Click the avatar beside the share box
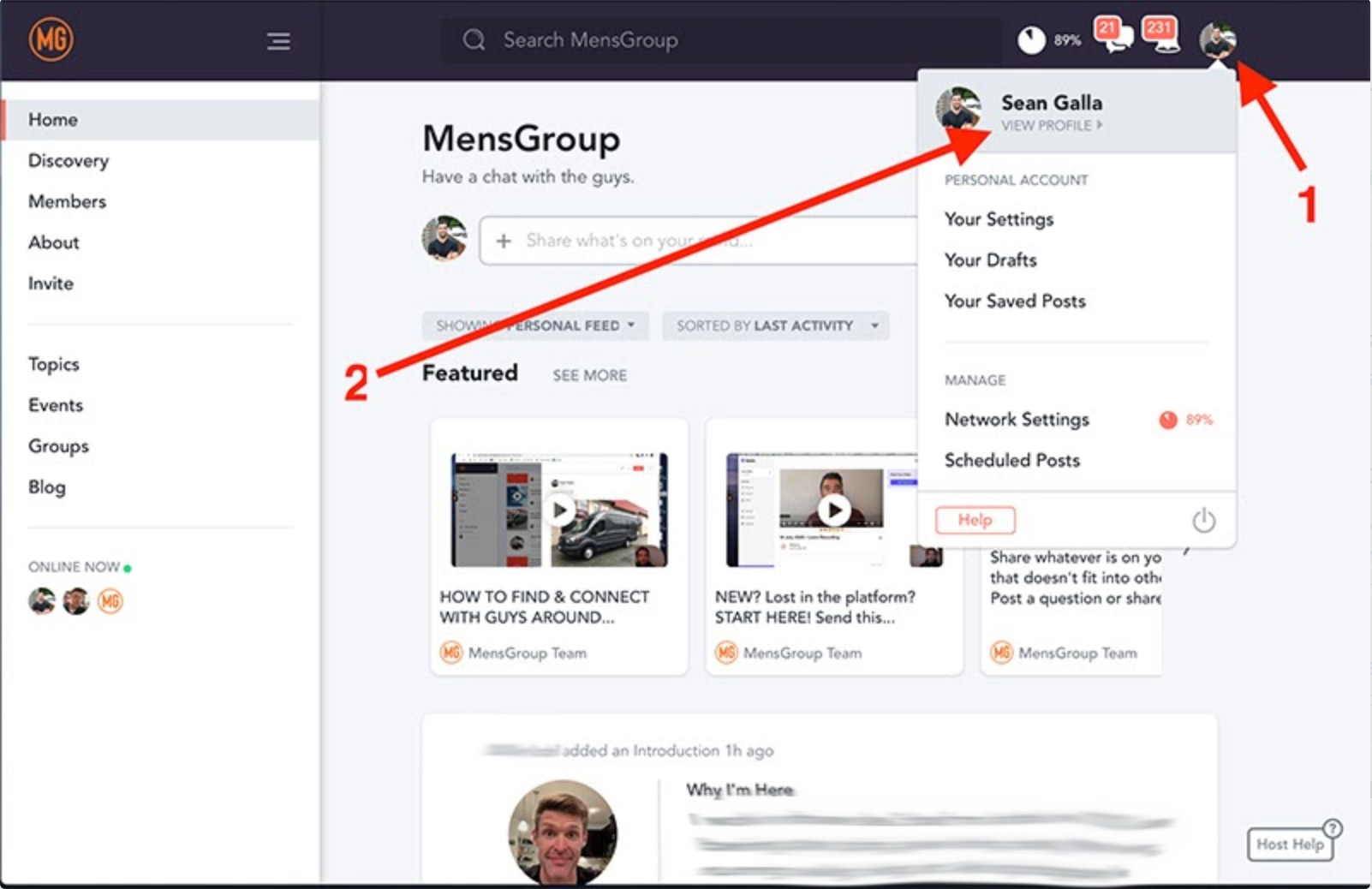The image size is (1372, 889). pyautogui.click(x=444, y=238)
